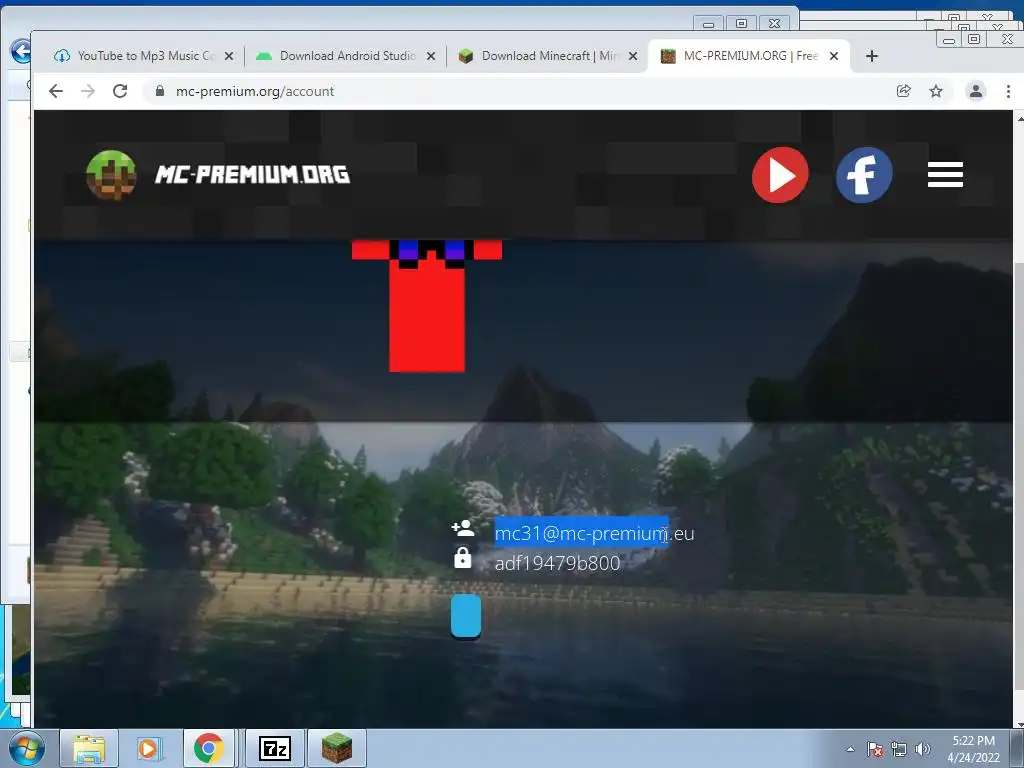
Task: Click the MC-PREMIUM.ORG grass block logo
Action: click(x=111, y=175)
